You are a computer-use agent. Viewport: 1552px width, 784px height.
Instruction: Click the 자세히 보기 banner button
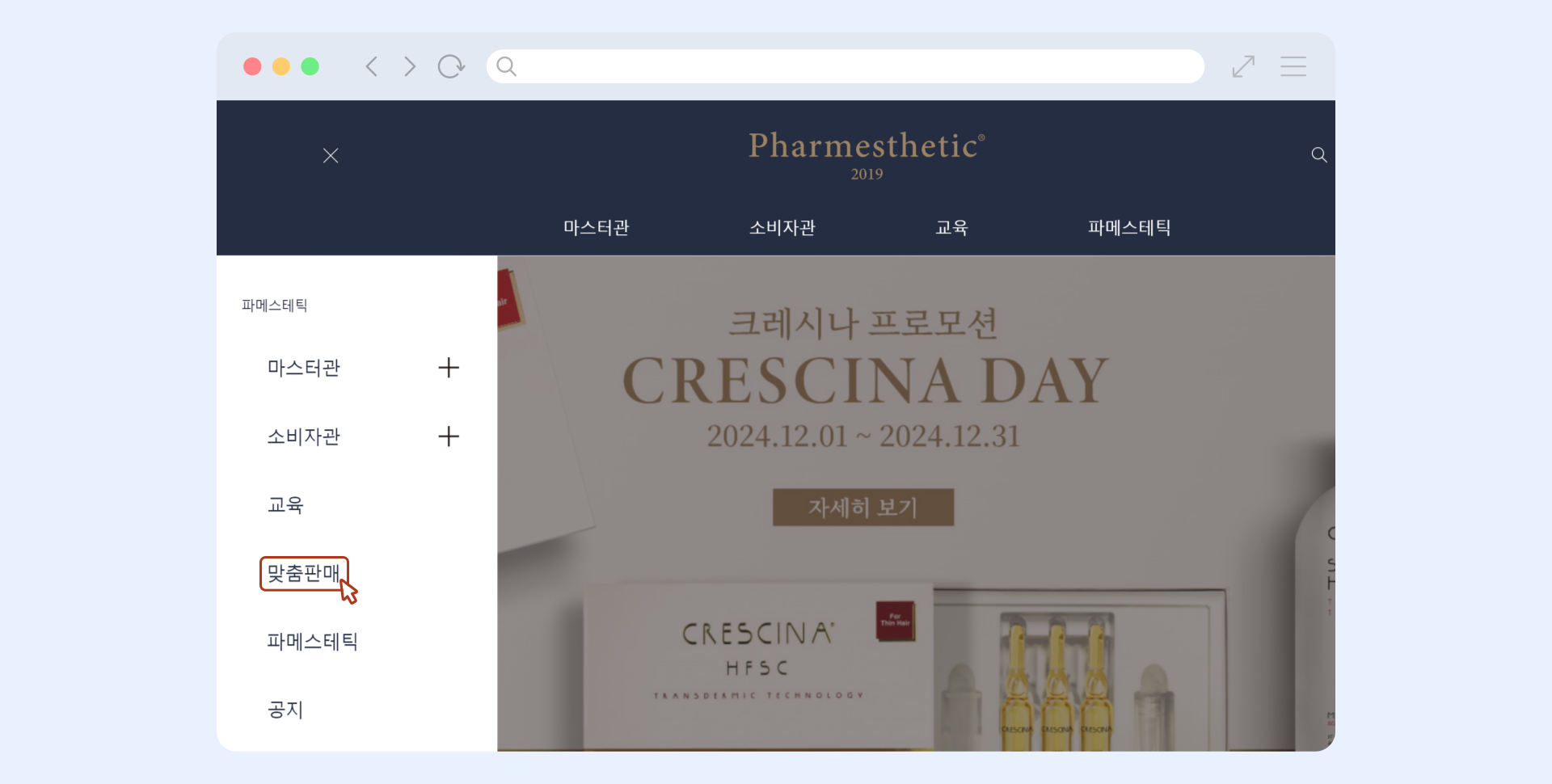tap(863, 508)
